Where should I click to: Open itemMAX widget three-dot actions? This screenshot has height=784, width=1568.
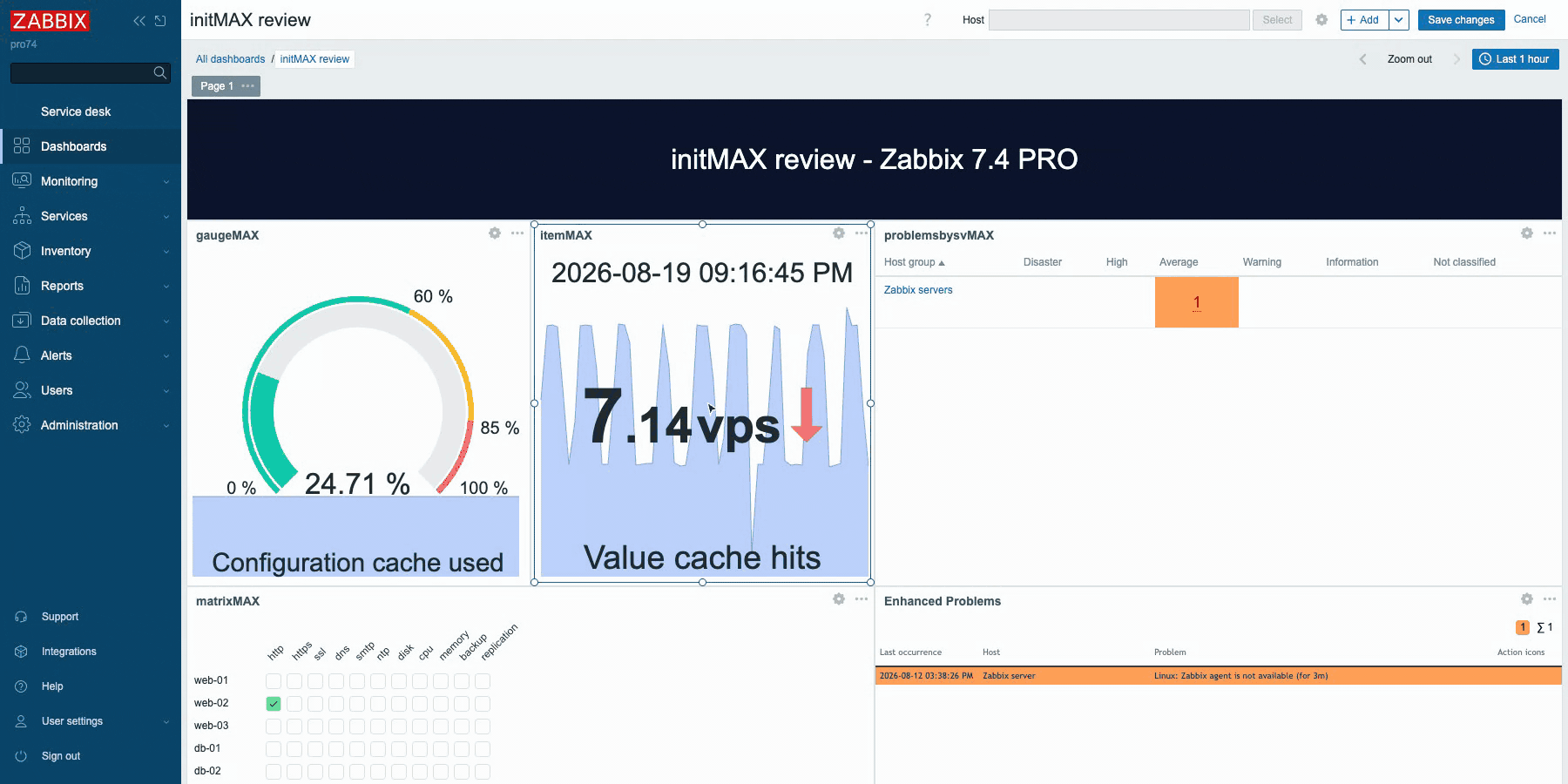tap(862, 233)
